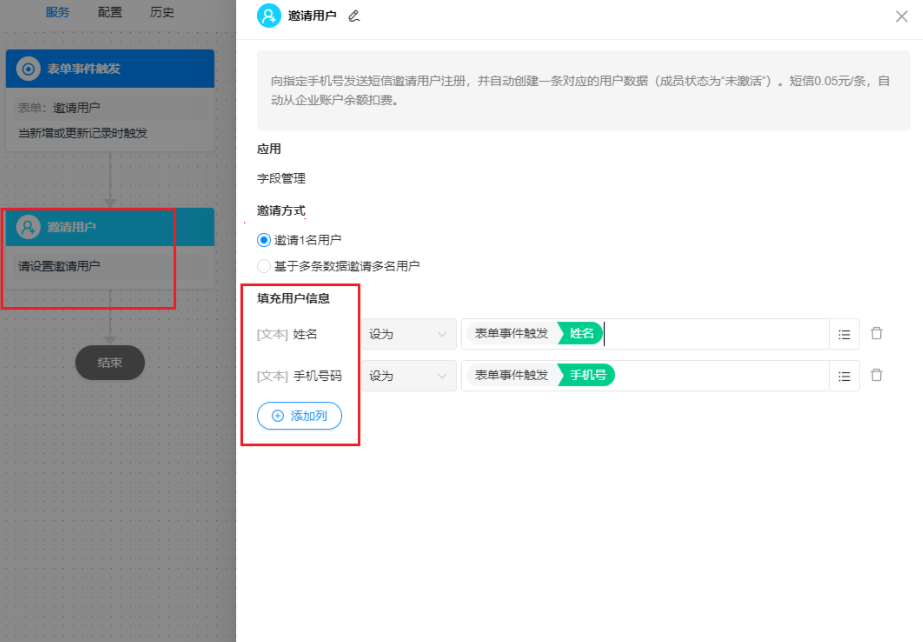This screenshot has width=923, height=642.
Task: Select the 邀请用户 node in the flow
Action: pyautogui.click(x=110, y=227)
